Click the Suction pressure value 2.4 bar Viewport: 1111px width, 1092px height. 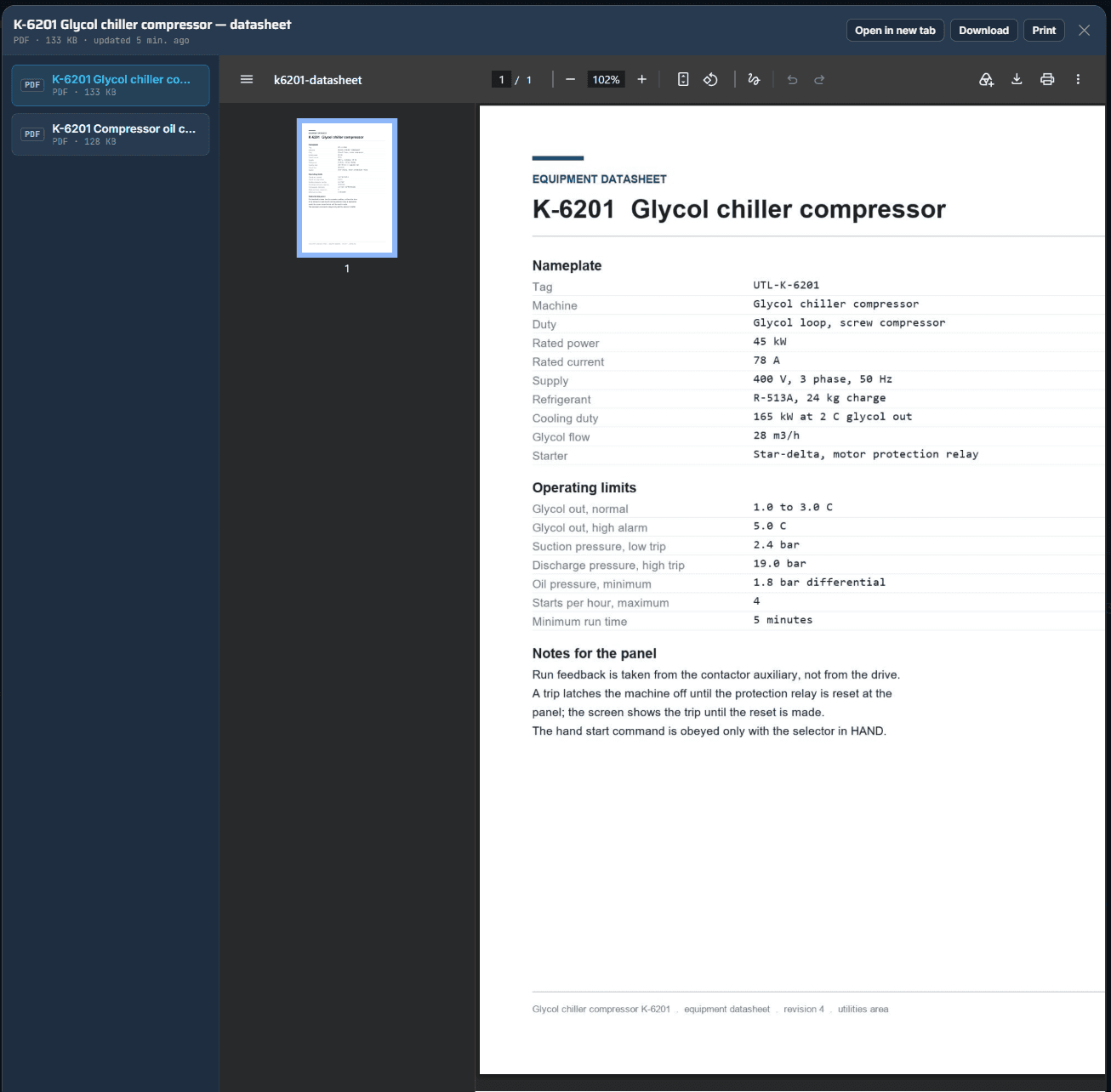(776, 544)
